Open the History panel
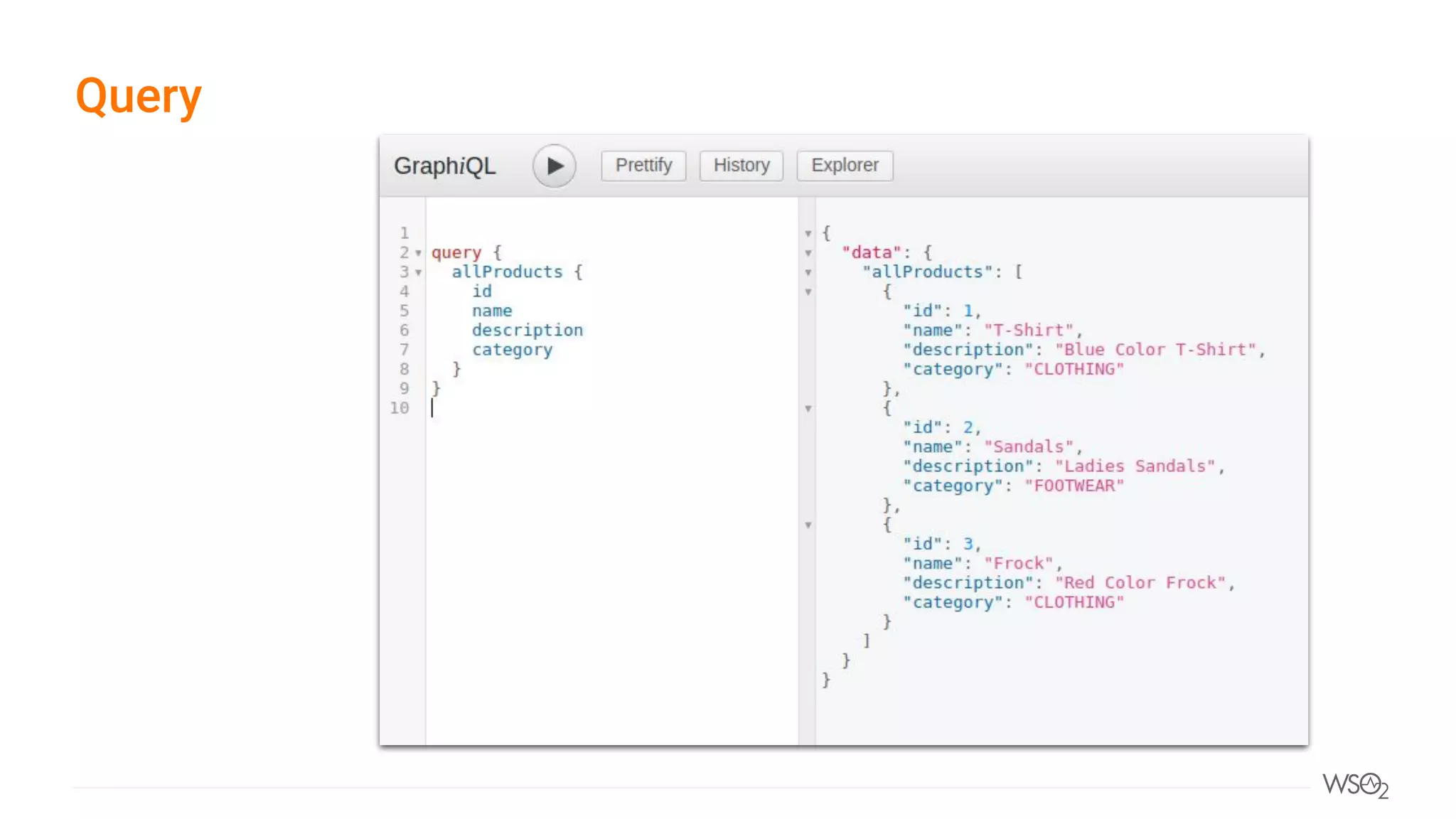Screen dimensions: 1456x819 [x=742, y=166]
